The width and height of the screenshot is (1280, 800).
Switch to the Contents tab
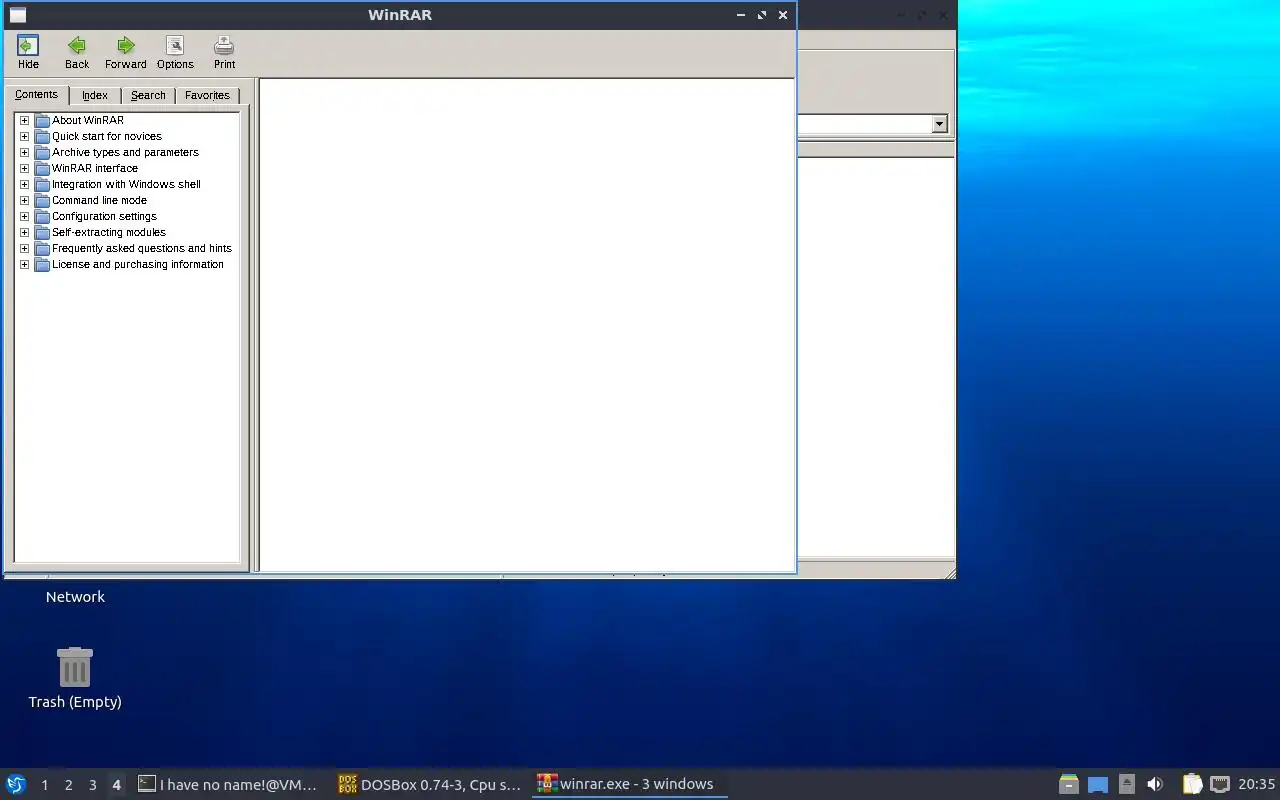click(x=37, y=95)
